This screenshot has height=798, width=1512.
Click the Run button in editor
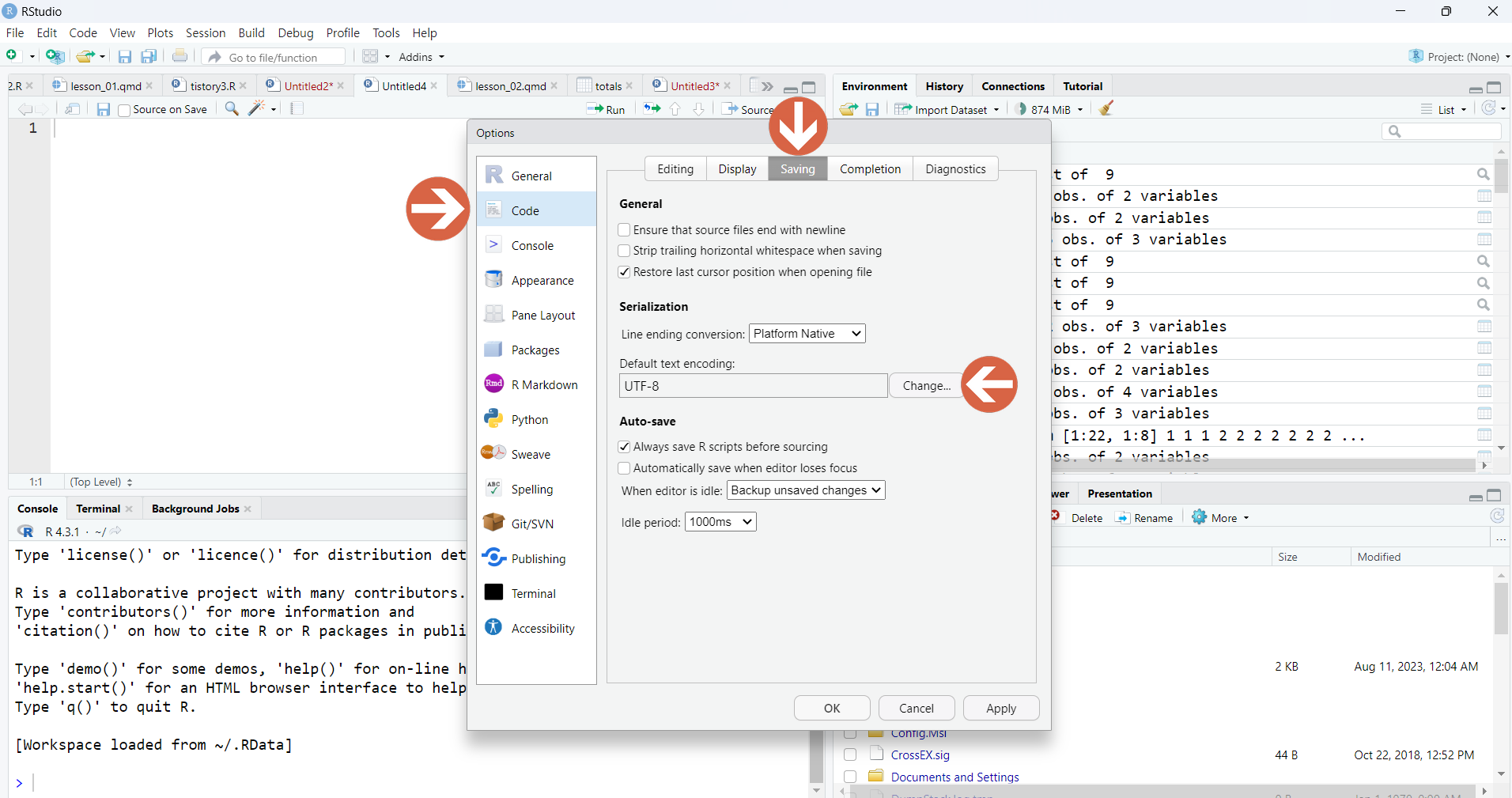click(607, 109)
